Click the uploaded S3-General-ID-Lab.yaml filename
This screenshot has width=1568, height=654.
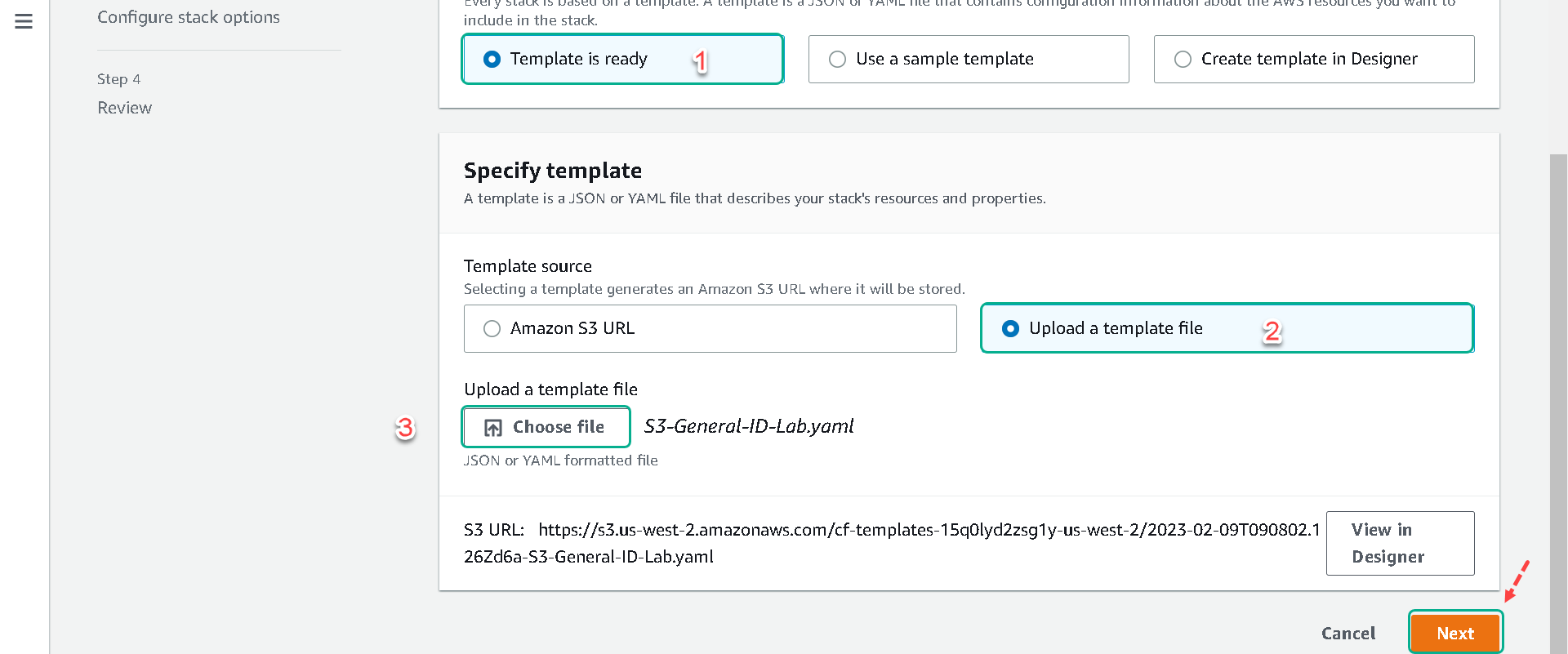[749, 426]
